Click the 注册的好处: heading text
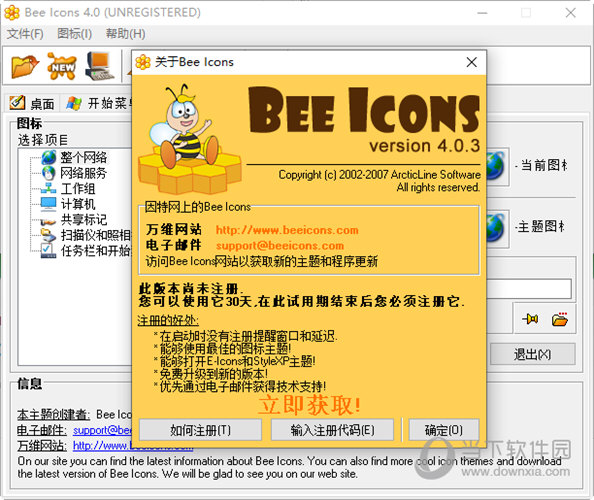The height and width of the screenshot is (500, 594). (x=168, y=321)
